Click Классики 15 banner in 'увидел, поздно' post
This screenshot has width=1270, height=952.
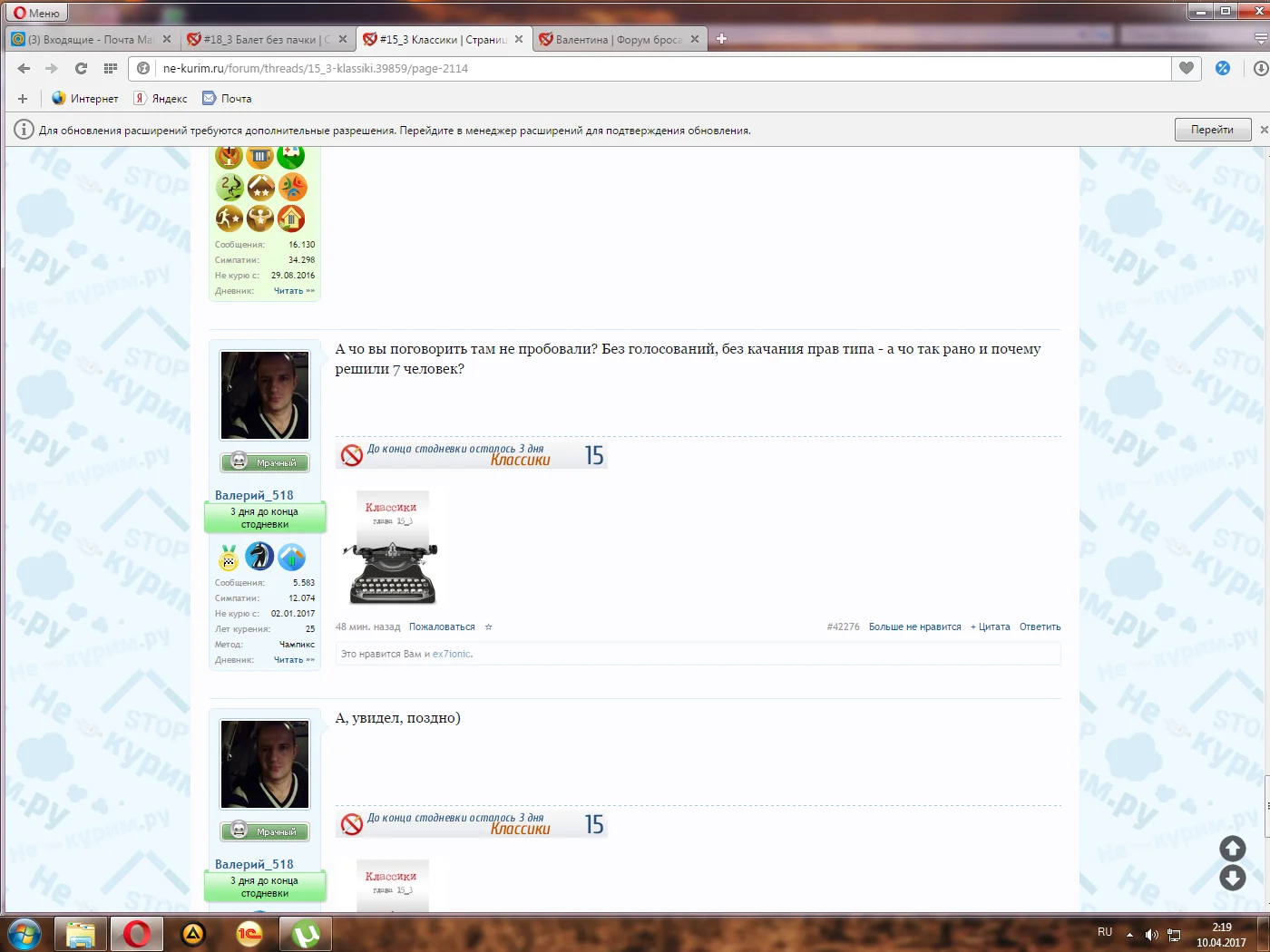point(472,823)
